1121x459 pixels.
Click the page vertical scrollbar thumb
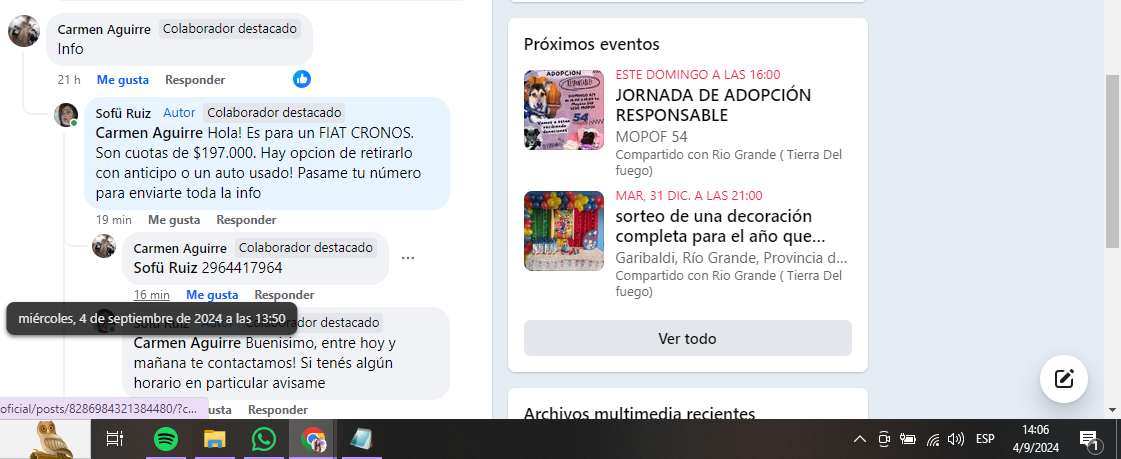pos(1113,161)
